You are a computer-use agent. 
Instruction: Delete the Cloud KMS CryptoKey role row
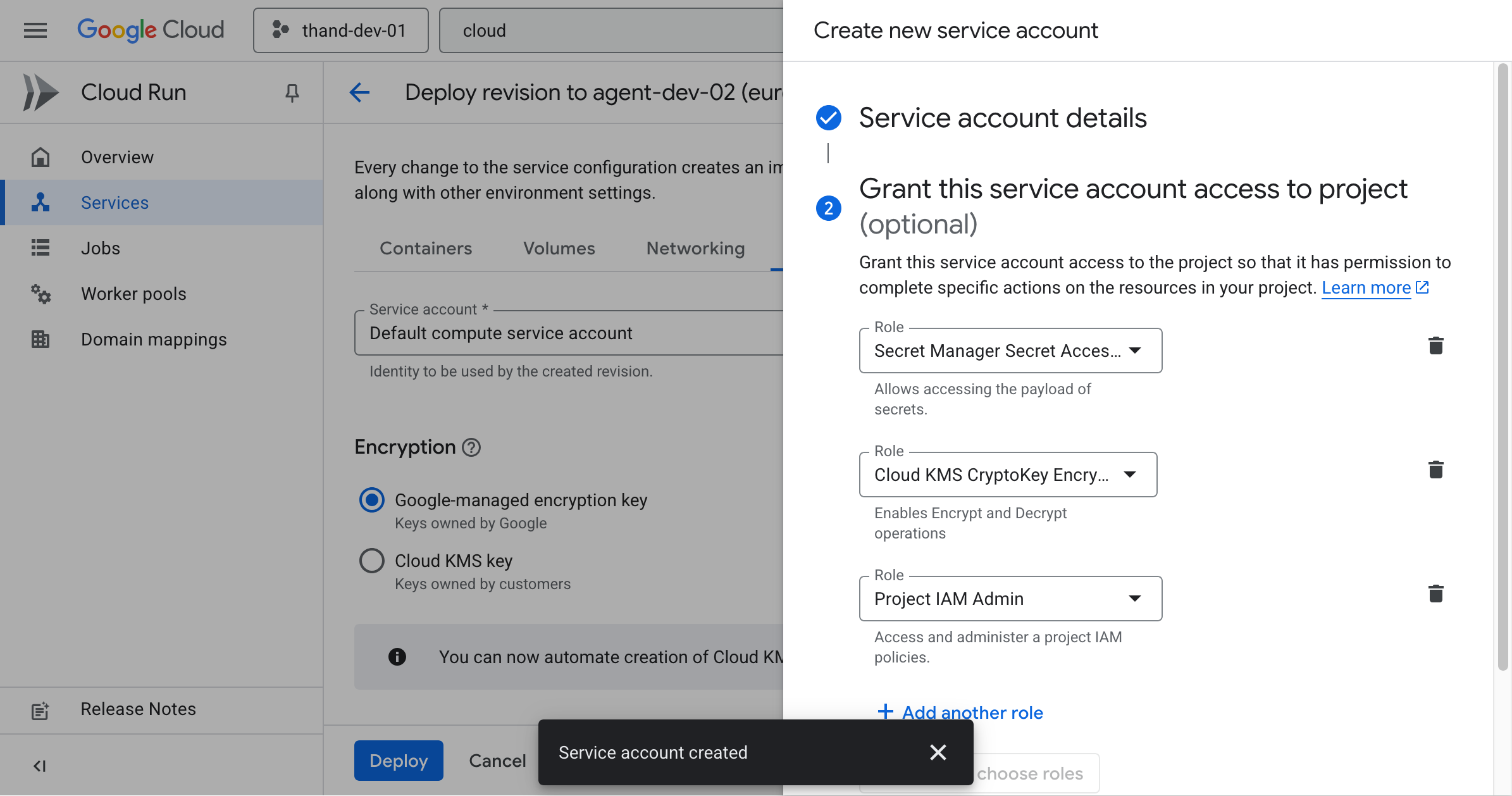pos(1435,470)
